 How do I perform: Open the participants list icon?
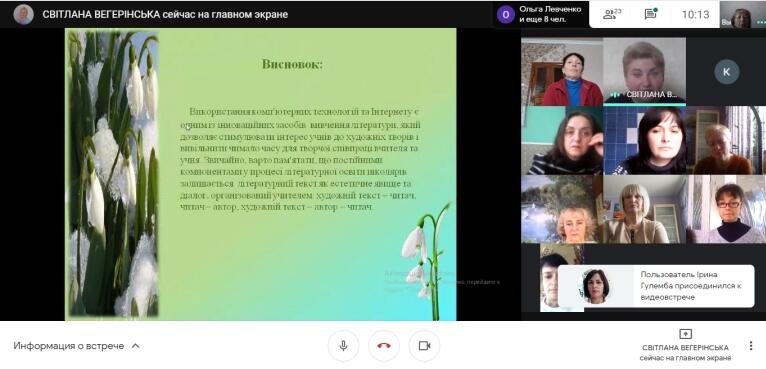(x=612, y=14)
